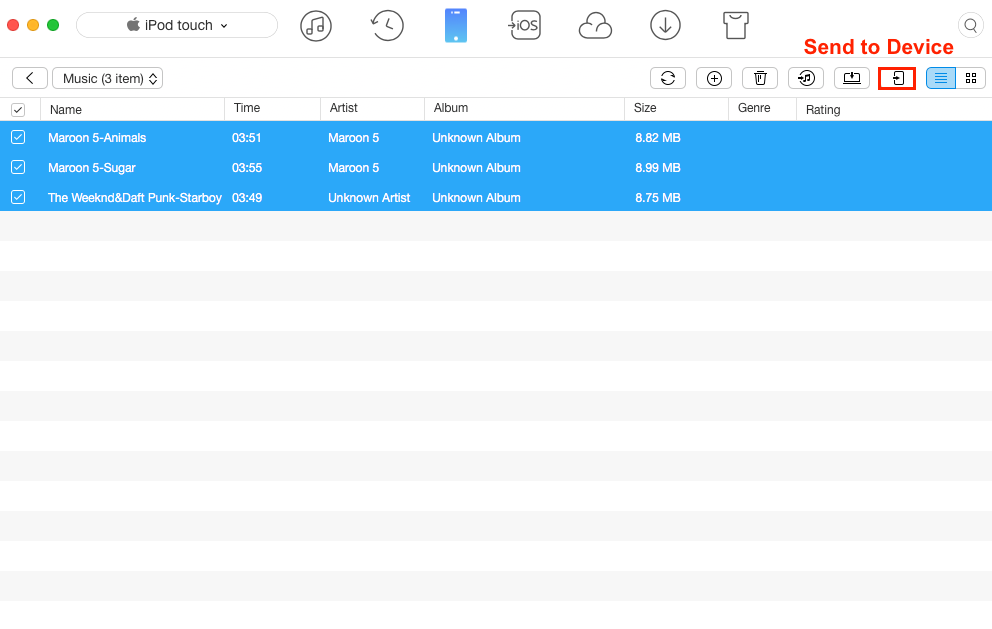Expand the Music (3 item) category dropdown
992x629 pixels.
point(108,78)
